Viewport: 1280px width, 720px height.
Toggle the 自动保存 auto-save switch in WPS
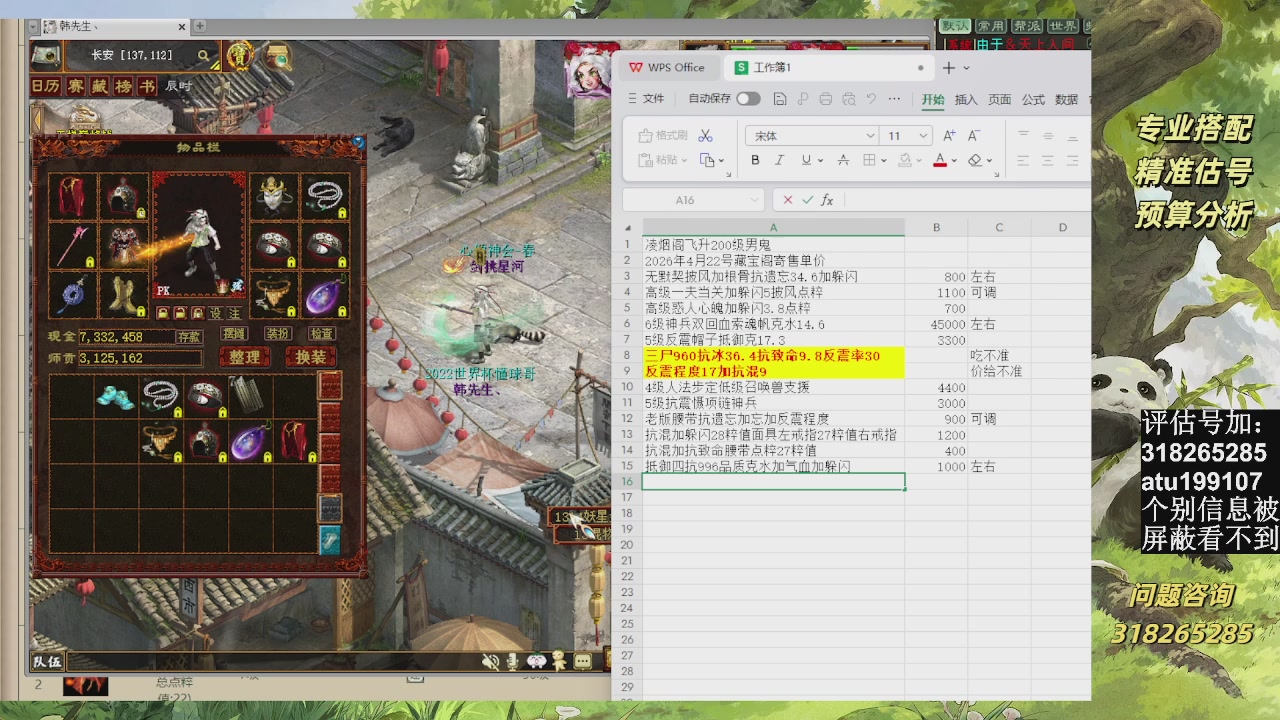coord(748,99)
